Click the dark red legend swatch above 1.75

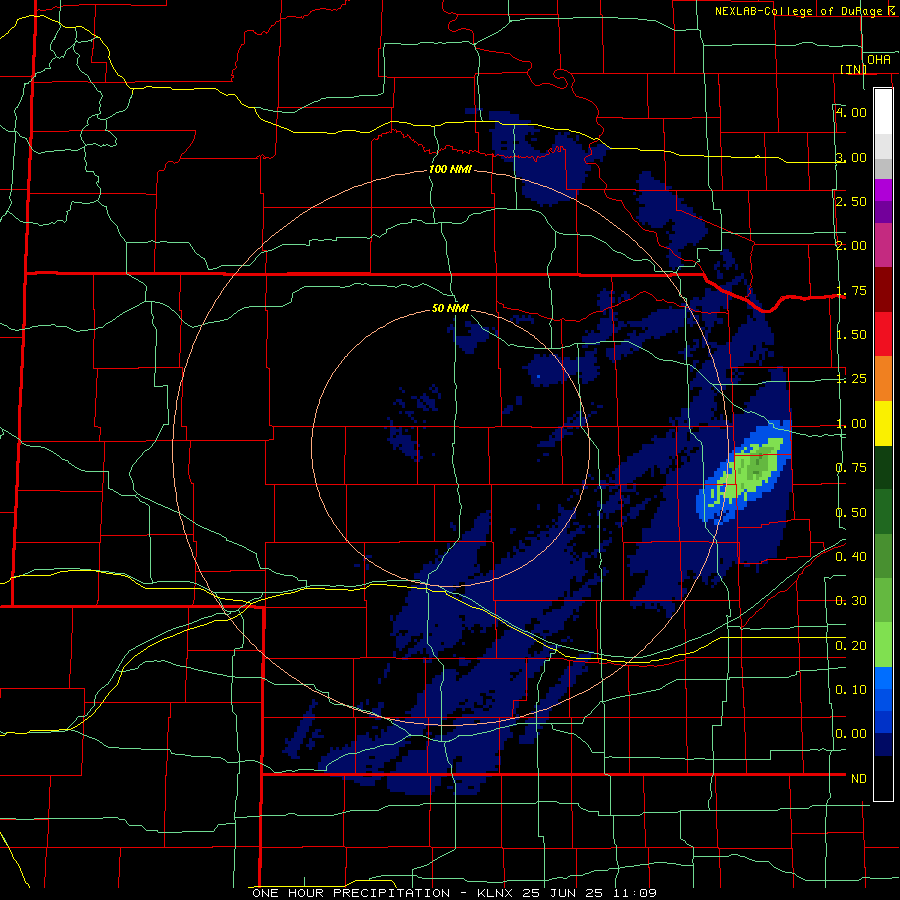(883, 290)
